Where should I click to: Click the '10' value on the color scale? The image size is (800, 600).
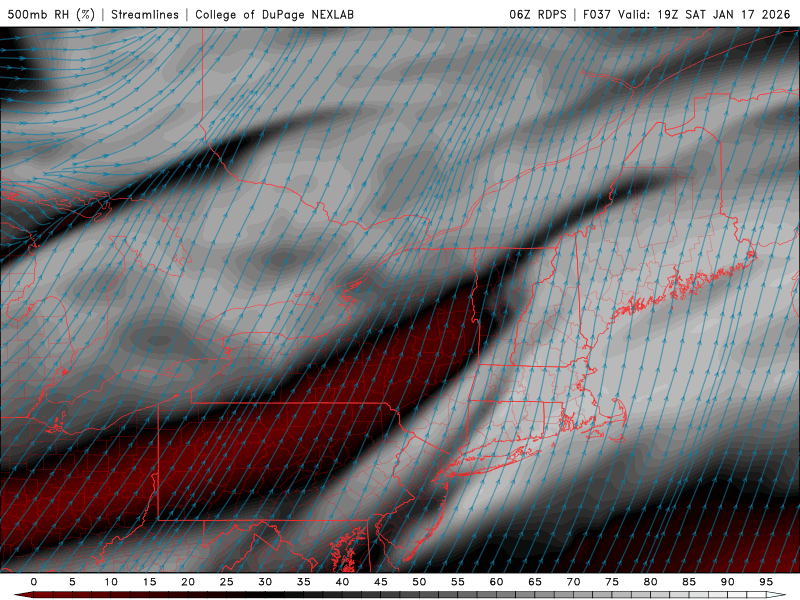(x=111, y=582)
